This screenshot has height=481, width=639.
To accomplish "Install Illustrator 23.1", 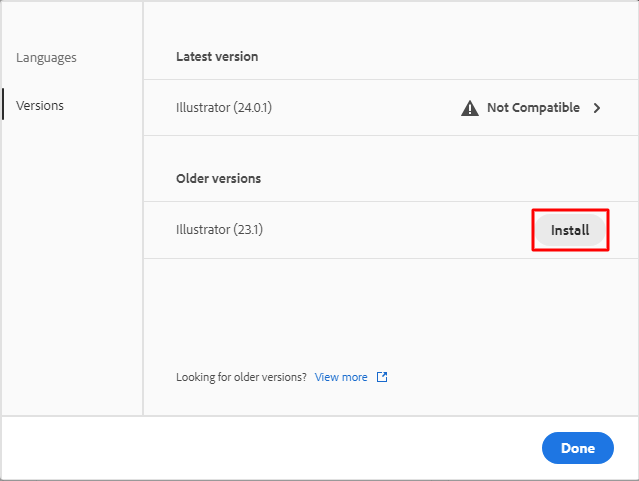I will 569,230.
